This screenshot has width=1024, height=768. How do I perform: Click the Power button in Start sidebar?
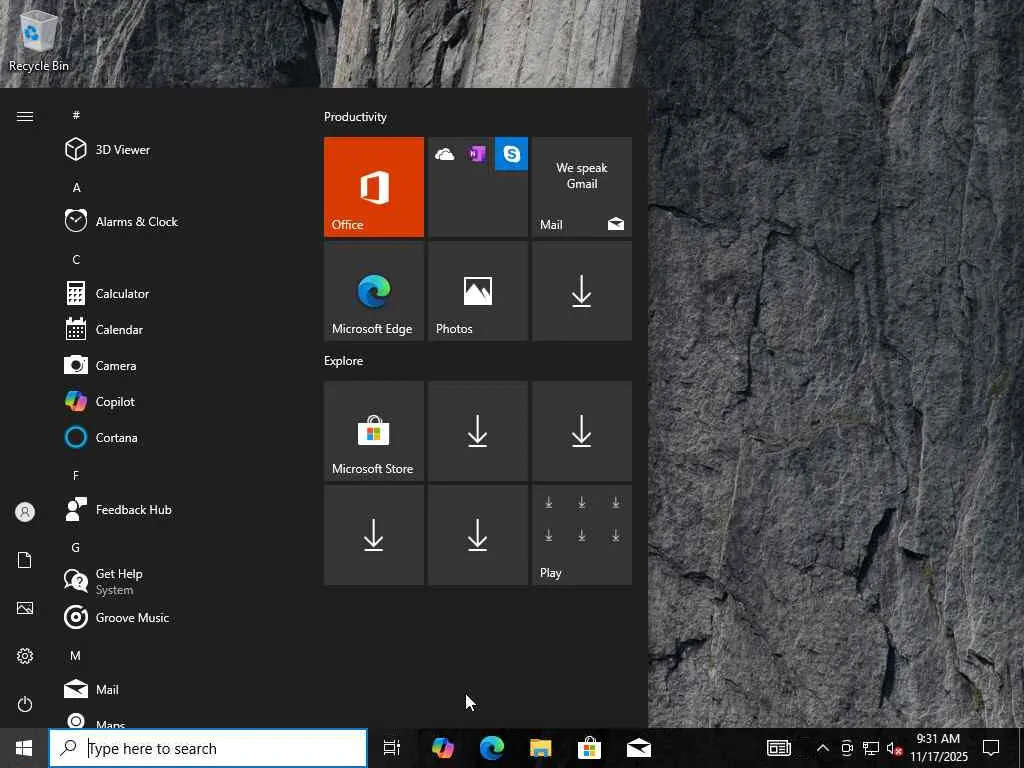(25, 704)
